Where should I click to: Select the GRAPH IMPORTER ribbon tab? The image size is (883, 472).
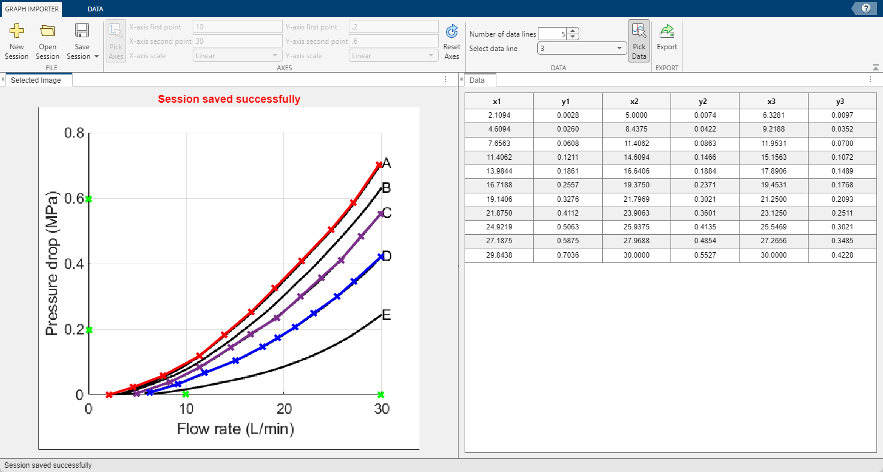[x=32, y=7]
